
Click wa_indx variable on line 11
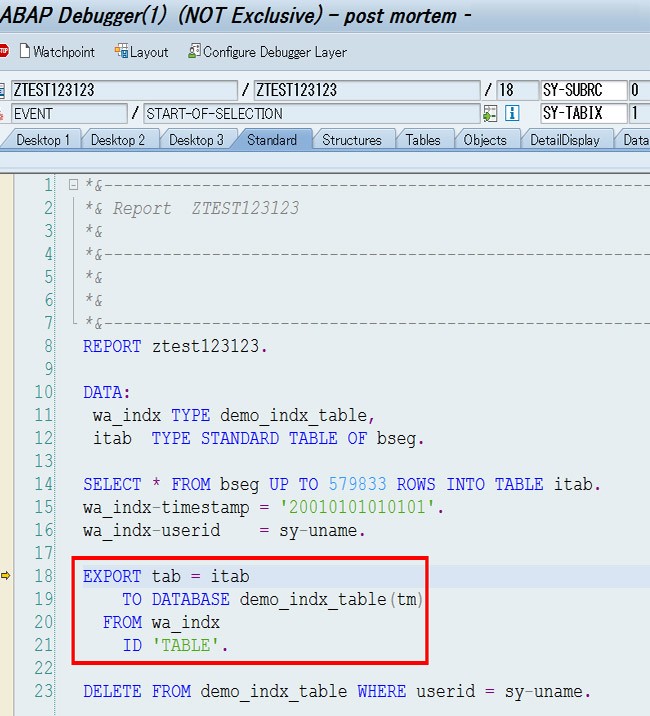pyautogui.click(x=127, y=416)
